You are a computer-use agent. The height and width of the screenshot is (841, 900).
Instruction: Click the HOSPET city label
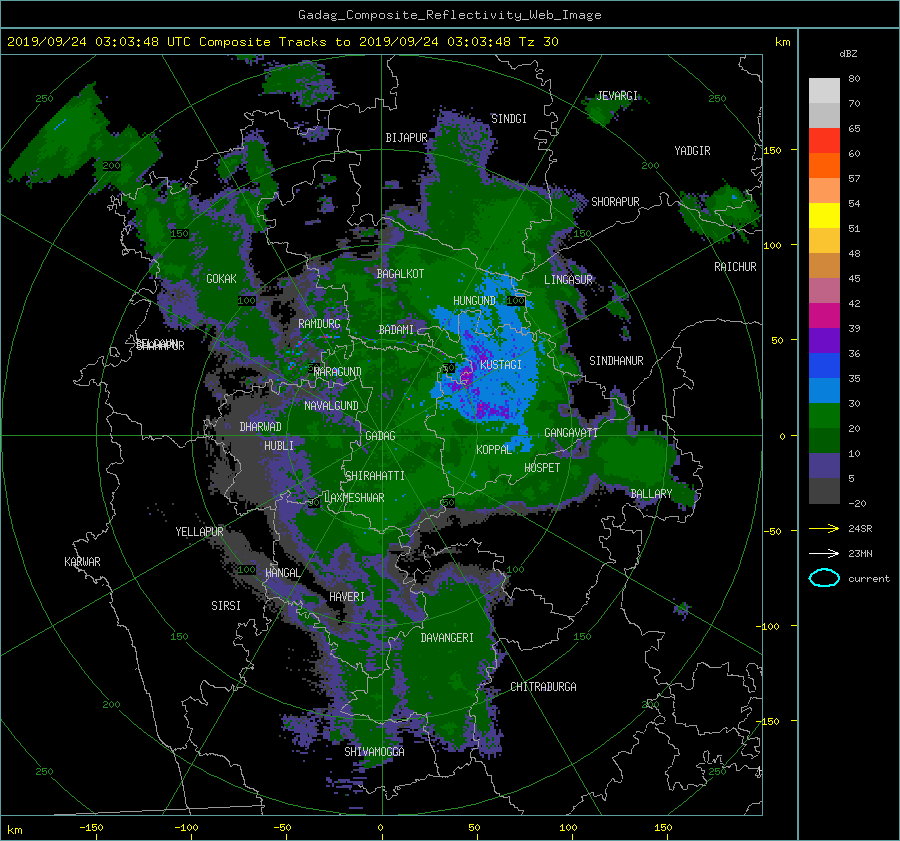pyautogui.click(x=542, y=468)
